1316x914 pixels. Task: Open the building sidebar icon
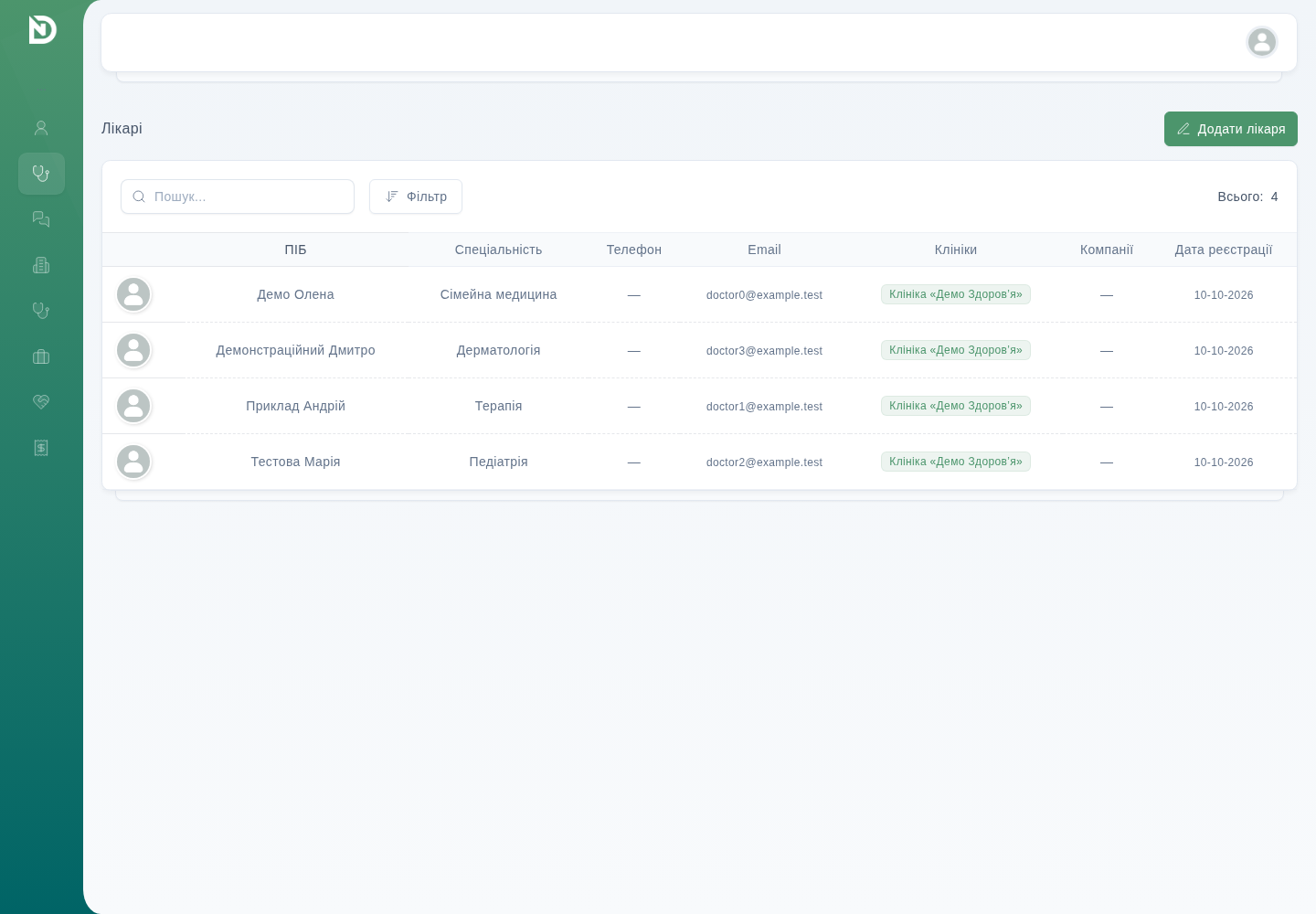tap(41, 265)
